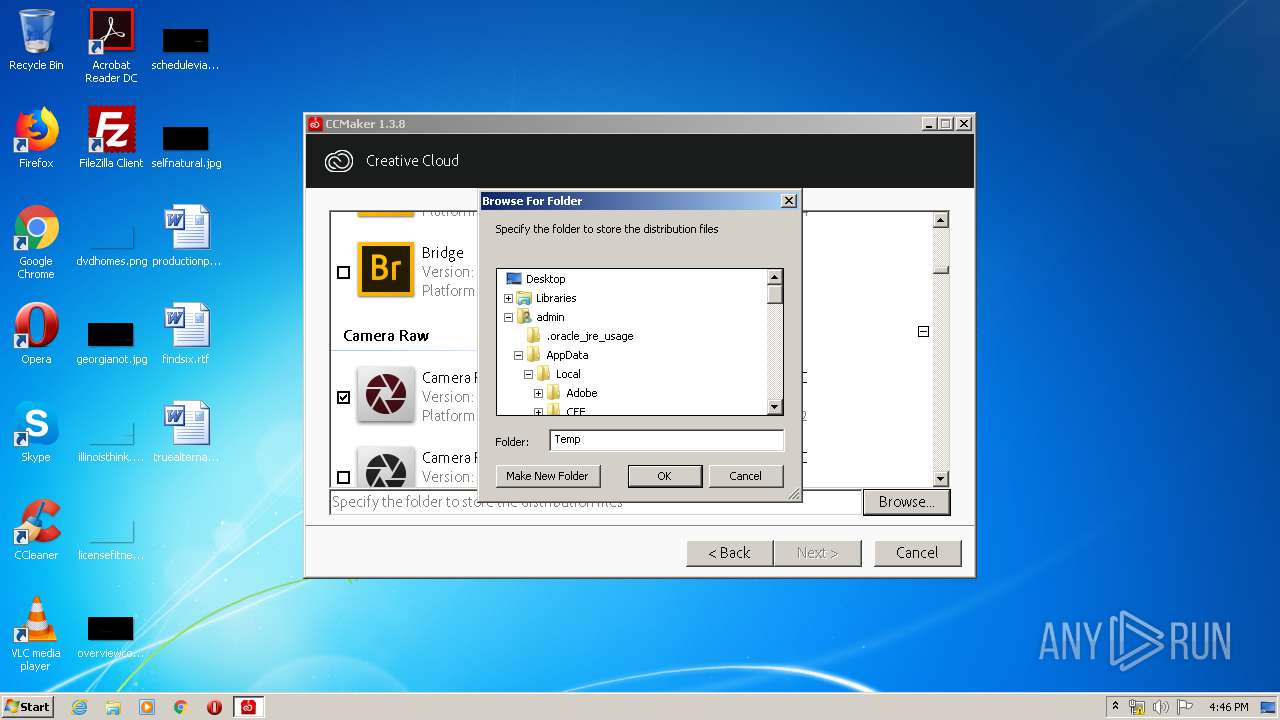The width and height of the screenshot is (1280, 720).
Task: Open Windows Explorer from the taskbar
Action: [x=113, y=707]
